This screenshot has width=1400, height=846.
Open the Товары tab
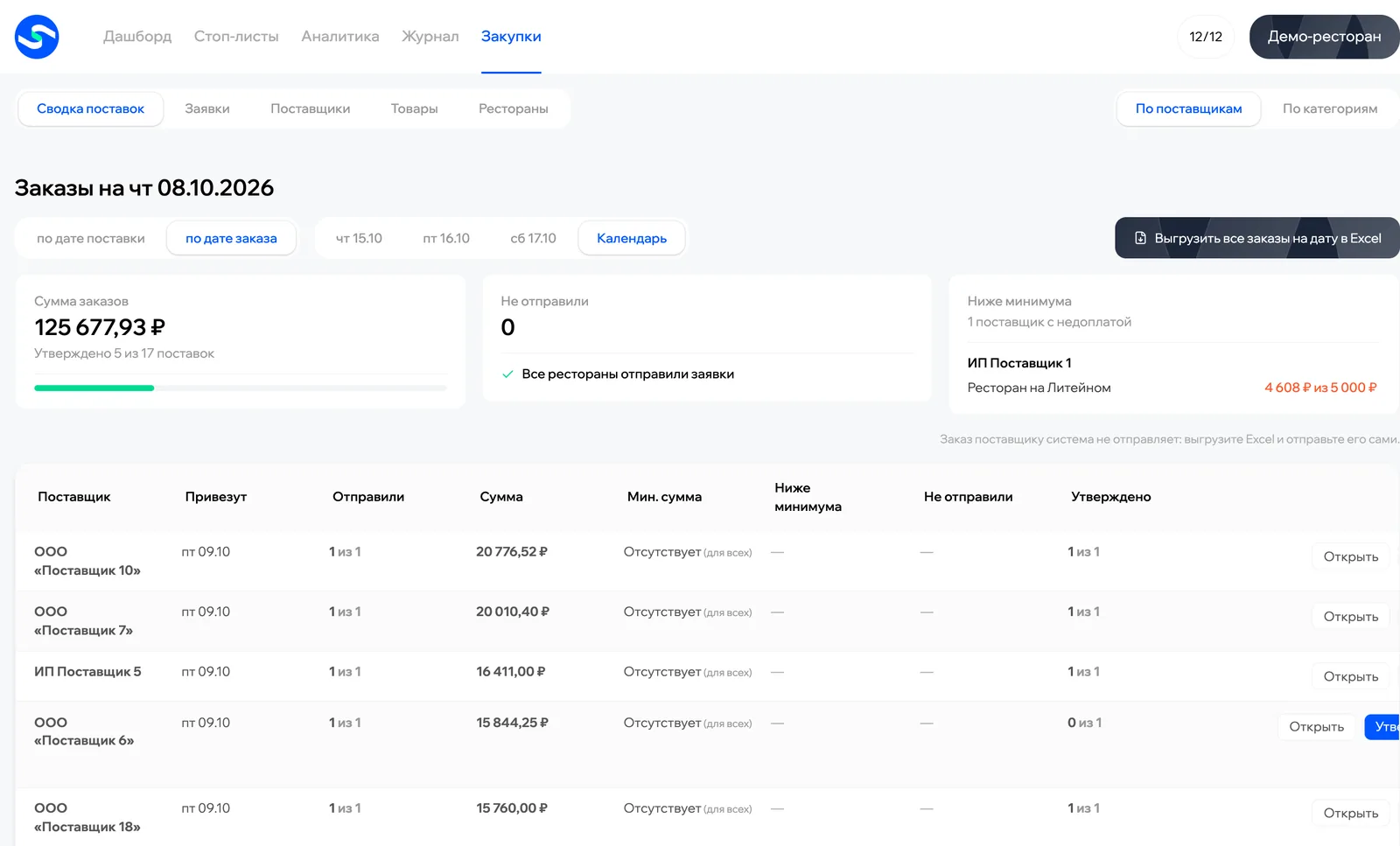tap(415, 109)
